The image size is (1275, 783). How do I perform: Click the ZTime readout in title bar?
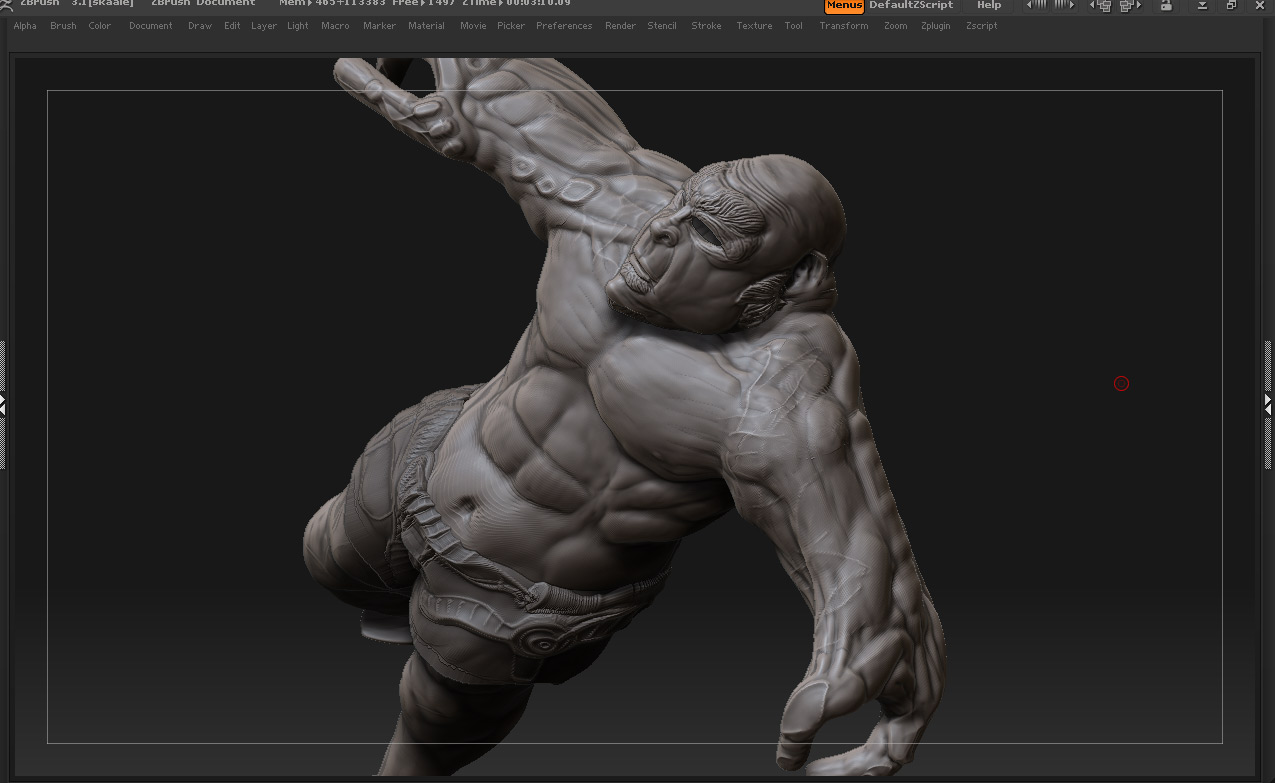pyautogui.click(x=516, y=4)
